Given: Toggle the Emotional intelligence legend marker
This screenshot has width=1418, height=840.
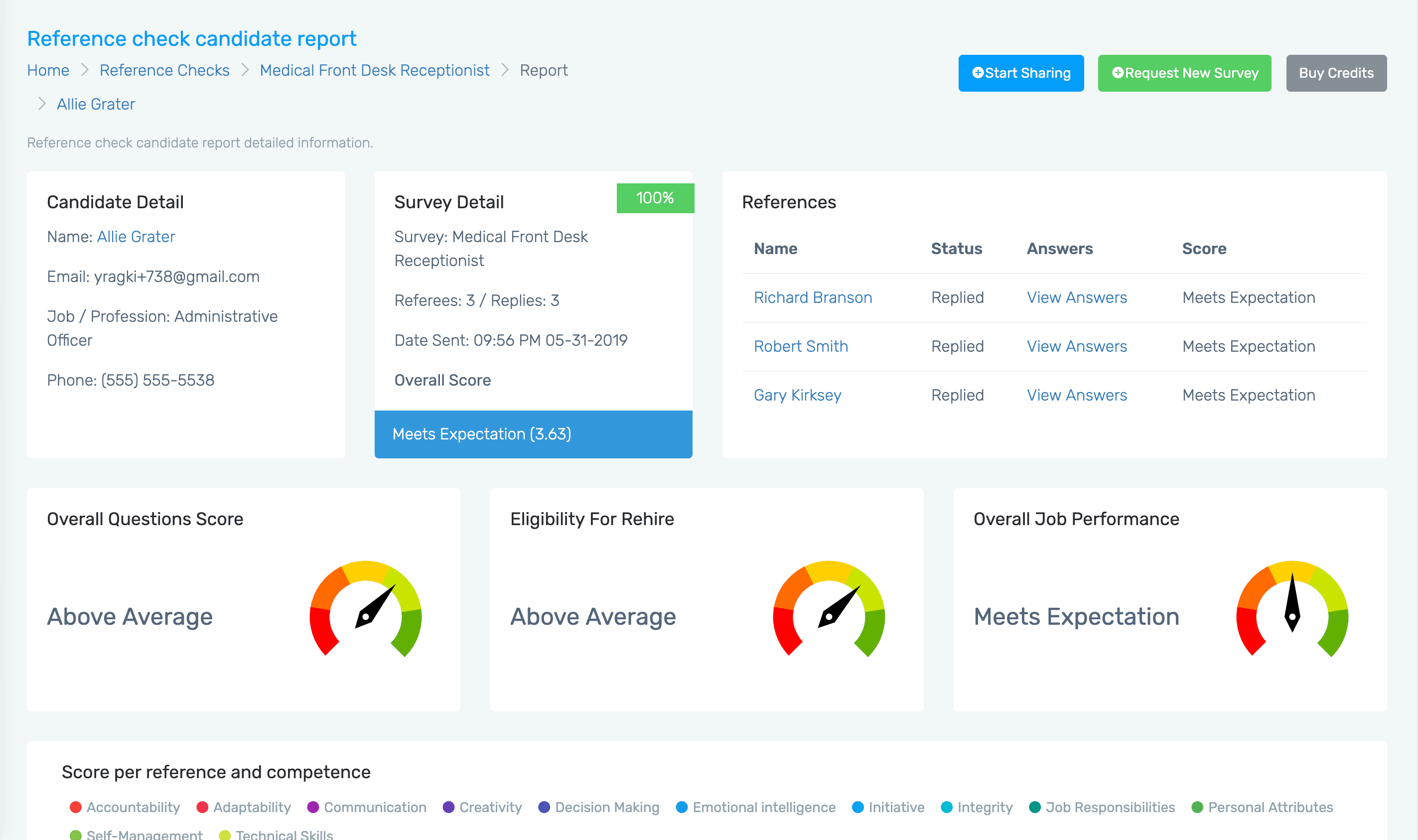Looking at the screenshot, I should click(x=682, y=807).
